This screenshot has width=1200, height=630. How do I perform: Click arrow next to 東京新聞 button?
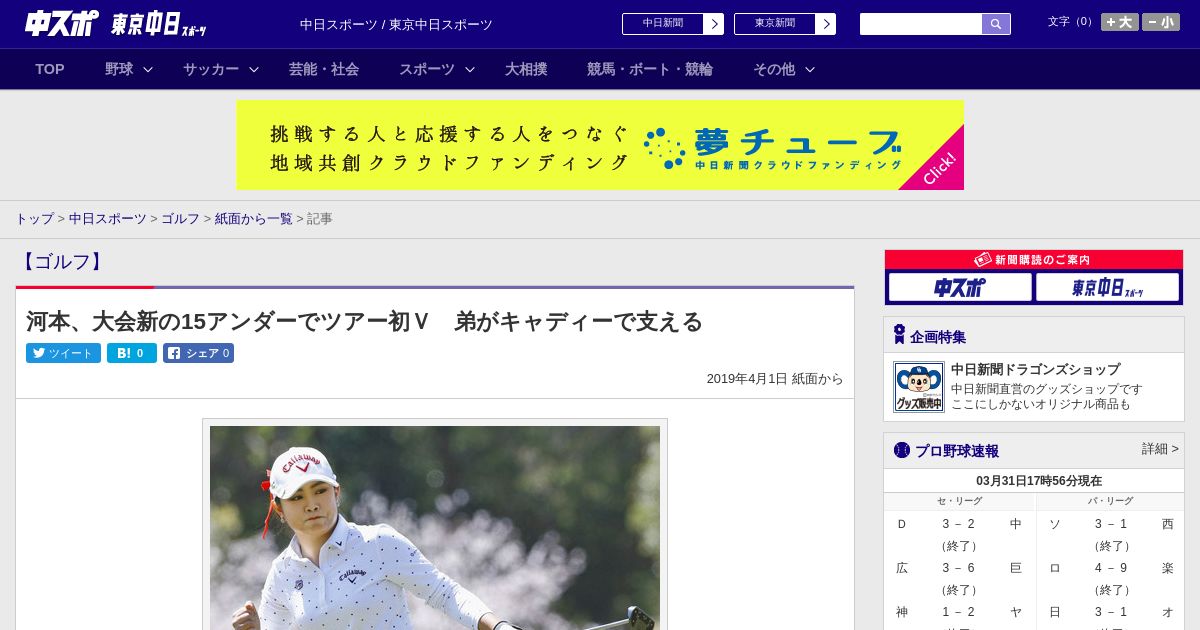click(826, 24)
